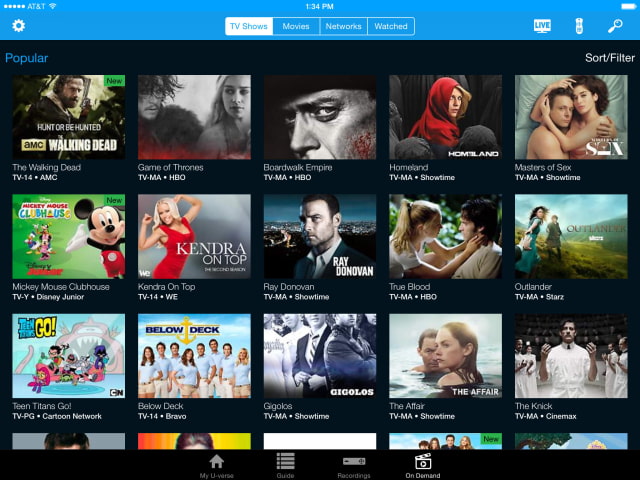The image size is (640, 480).
Task: Open the Ray Donovan thumbnail
Action: click(x=320, y=236)
